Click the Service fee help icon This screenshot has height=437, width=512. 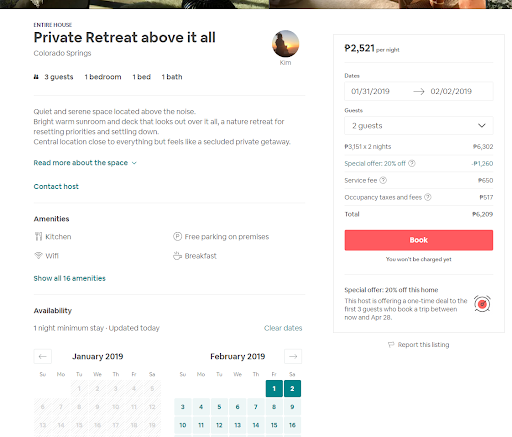coord(383,180)
